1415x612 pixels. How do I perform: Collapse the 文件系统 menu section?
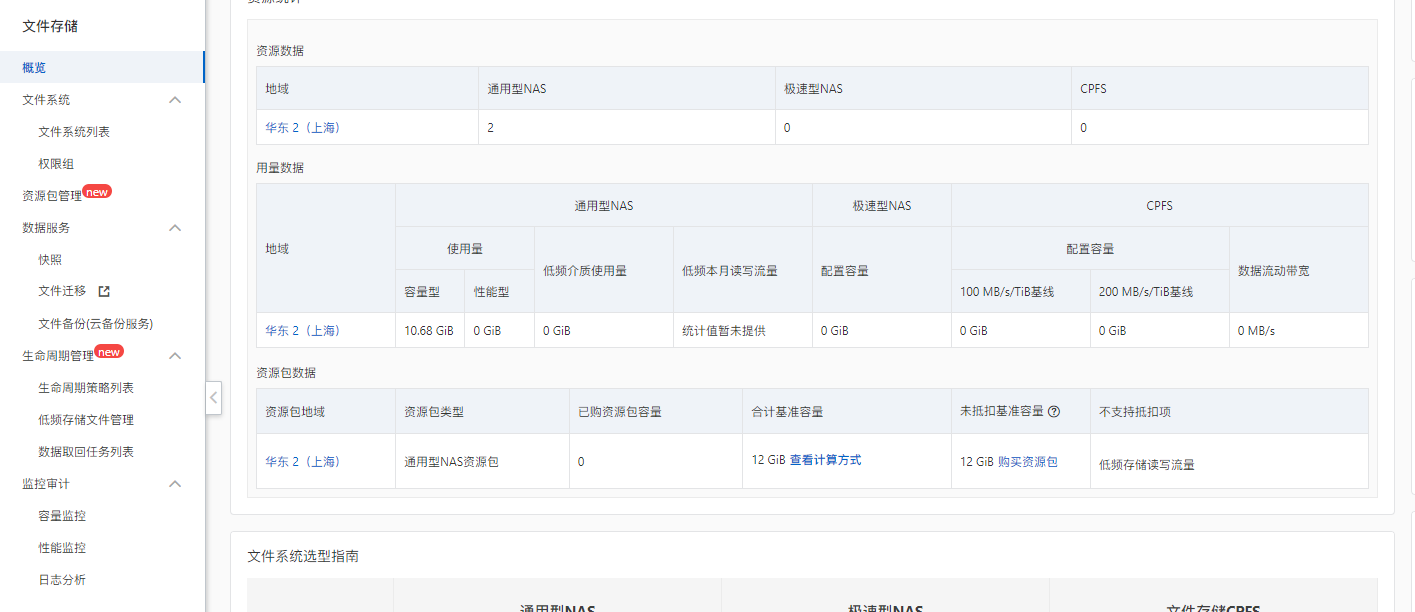point(175,100)
